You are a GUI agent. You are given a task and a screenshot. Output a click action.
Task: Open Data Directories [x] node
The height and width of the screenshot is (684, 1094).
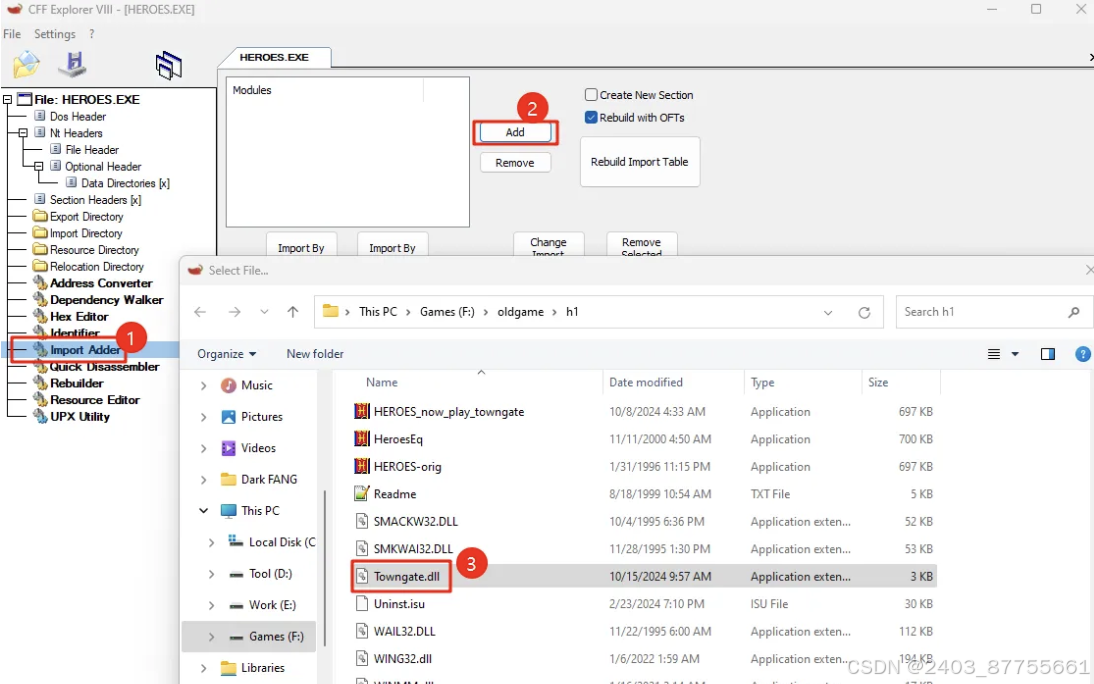[x=125, y=183]
